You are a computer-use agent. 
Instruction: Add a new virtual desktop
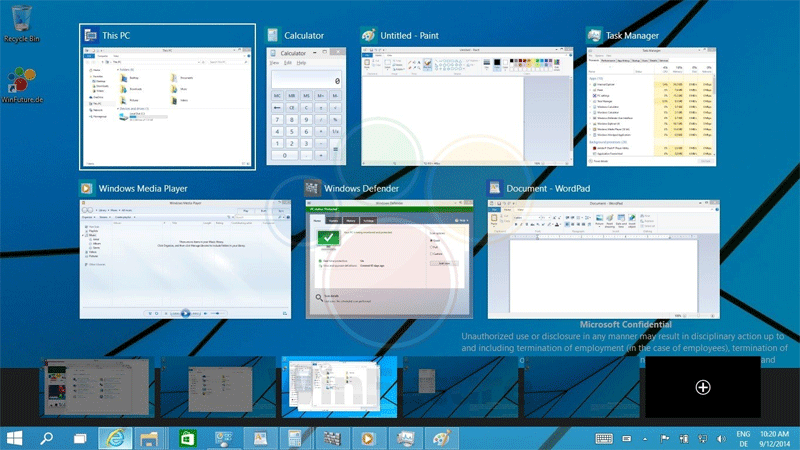pyautogui.click(x=702, y=387)
